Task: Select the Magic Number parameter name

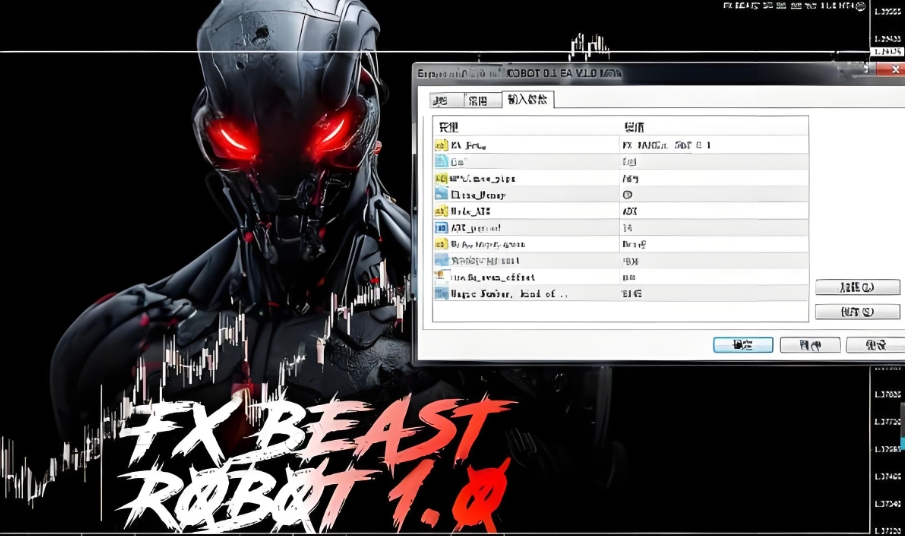Action: click(x=508, y=294)
